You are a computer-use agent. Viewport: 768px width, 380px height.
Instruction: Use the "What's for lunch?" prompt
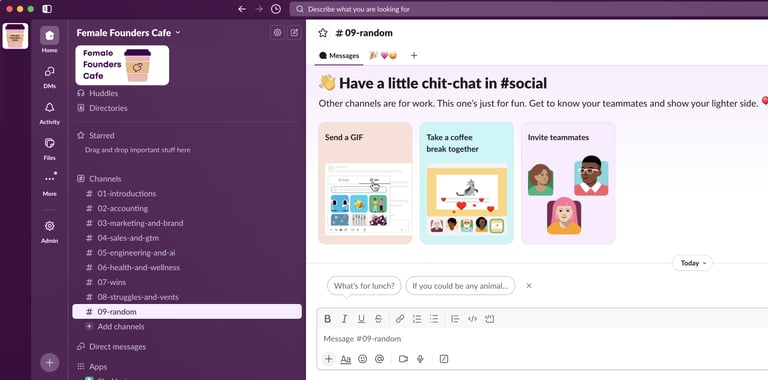pos(364,285)
